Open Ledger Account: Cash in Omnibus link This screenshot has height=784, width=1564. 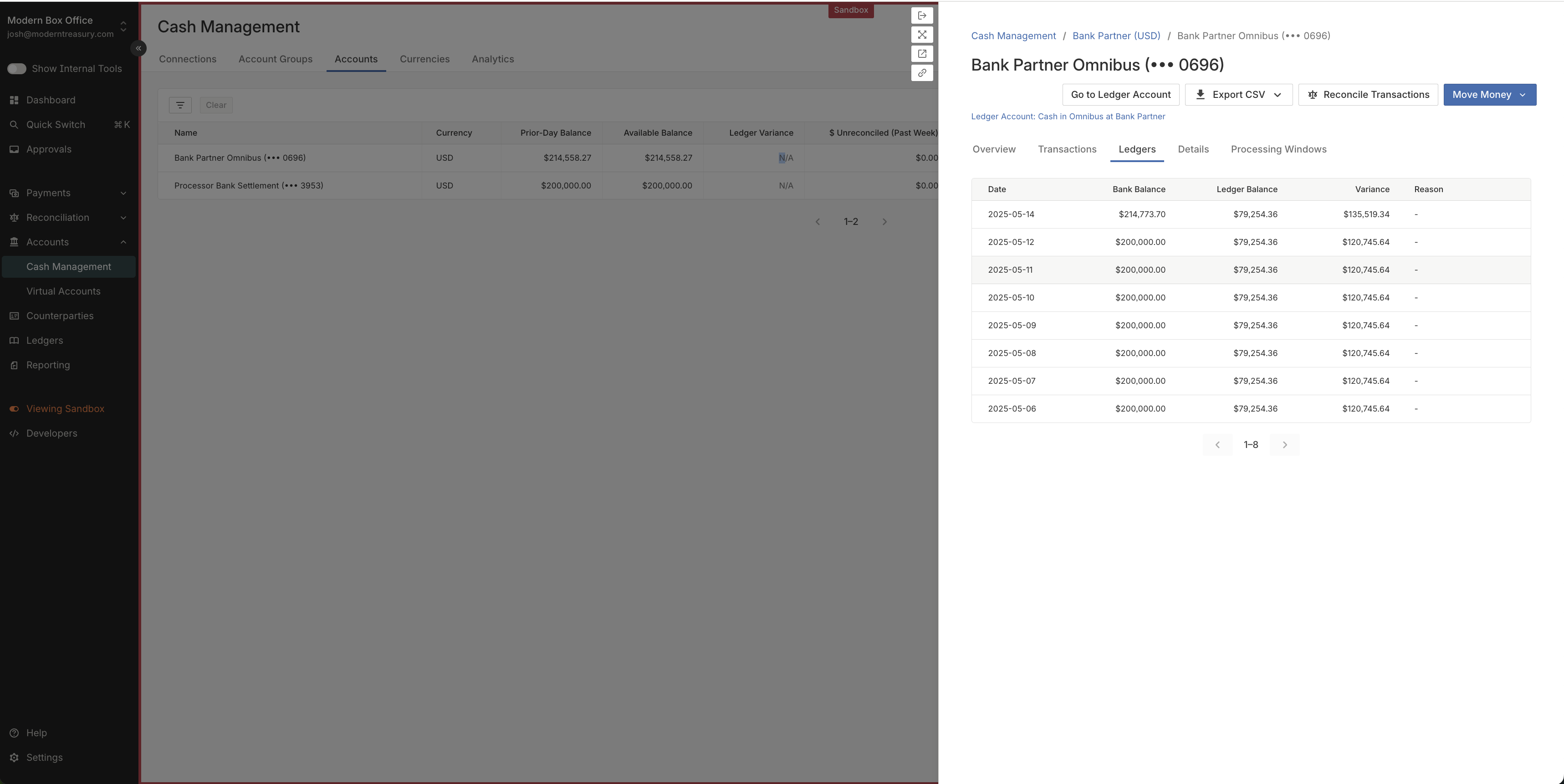tap(1068, 117)
